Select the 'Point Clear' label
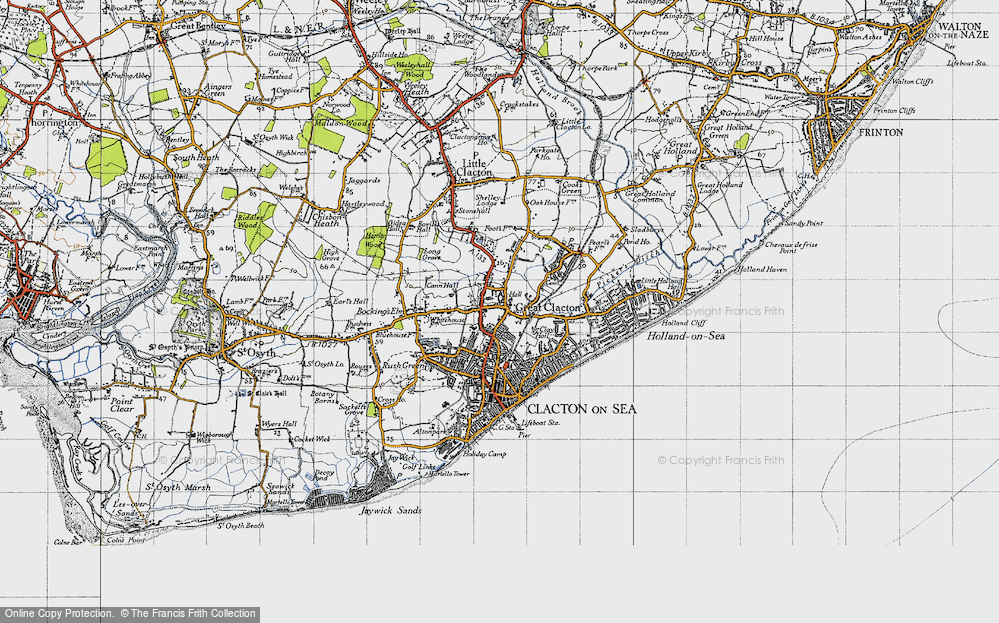 click(x=122, y=405)
